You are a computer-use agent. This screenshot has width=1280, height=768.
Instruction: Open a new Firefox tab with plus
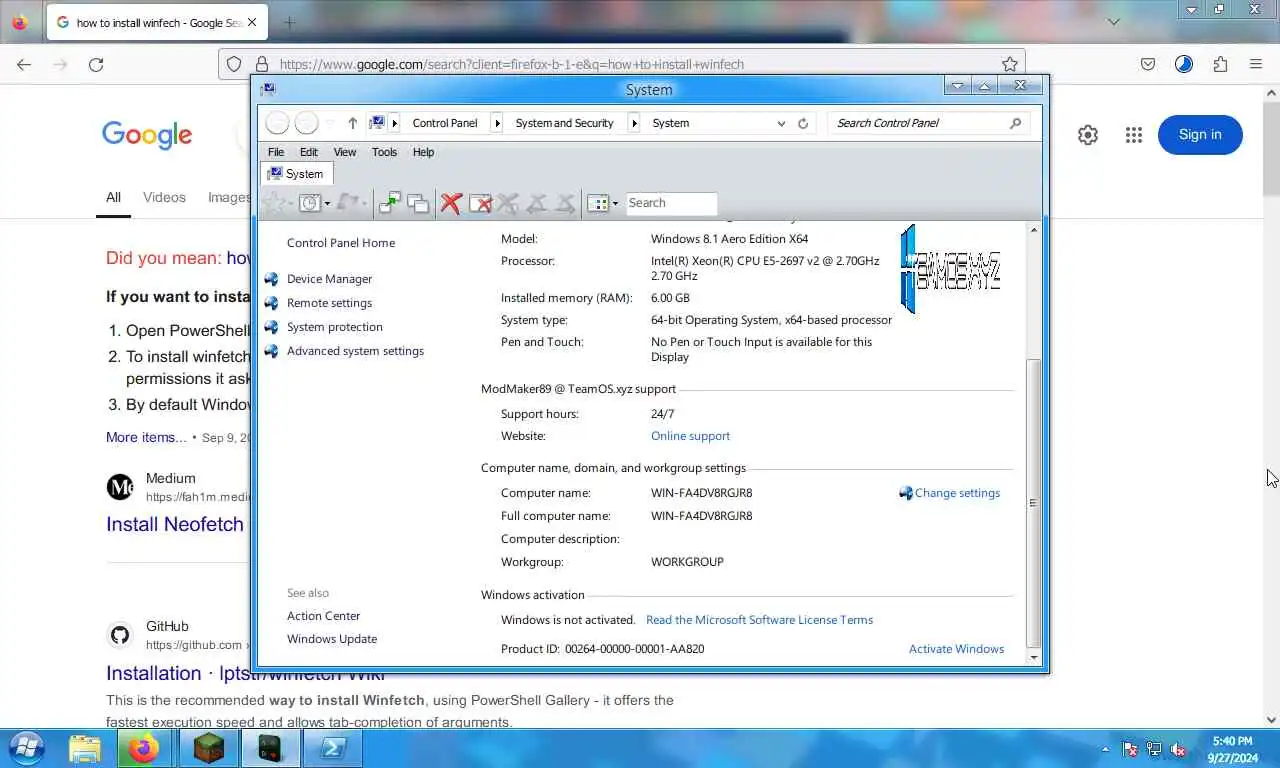pyautogui.click(x=289, y=22)
